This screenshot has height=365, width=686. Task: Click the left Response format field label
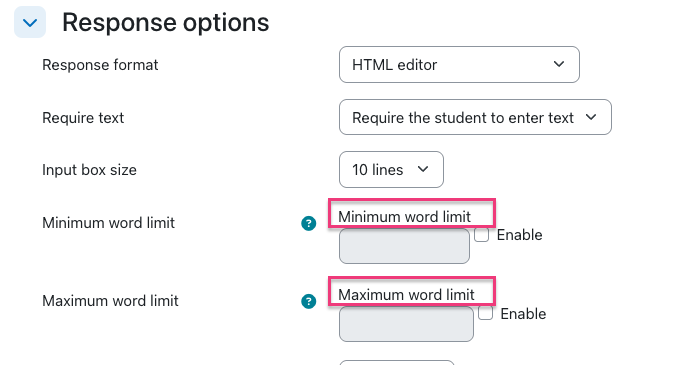click(x=100, y=65)
